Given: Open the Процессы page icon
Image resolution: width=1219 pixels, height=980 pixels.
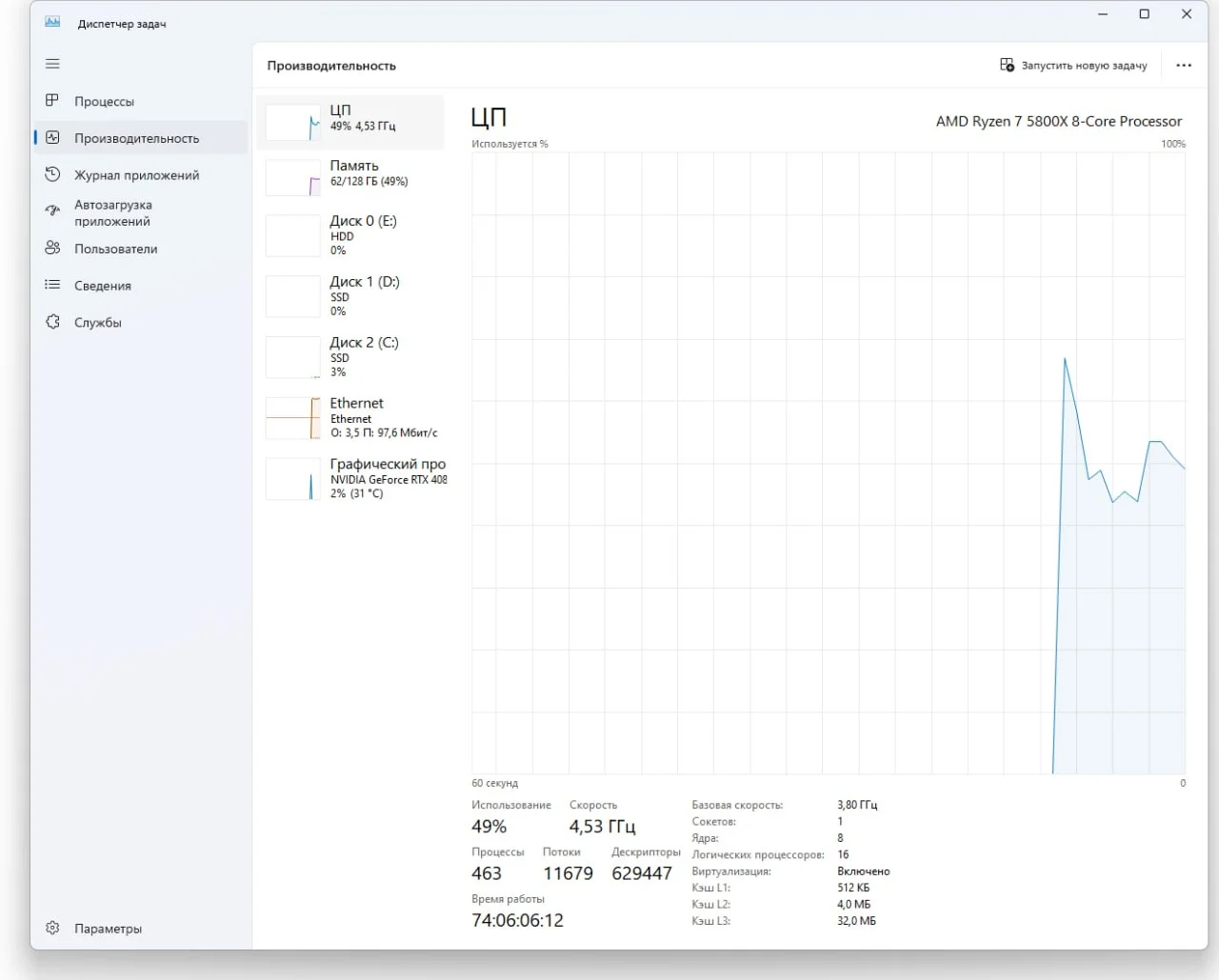Looking at the screenshot, I should click(x=52, y=100).
